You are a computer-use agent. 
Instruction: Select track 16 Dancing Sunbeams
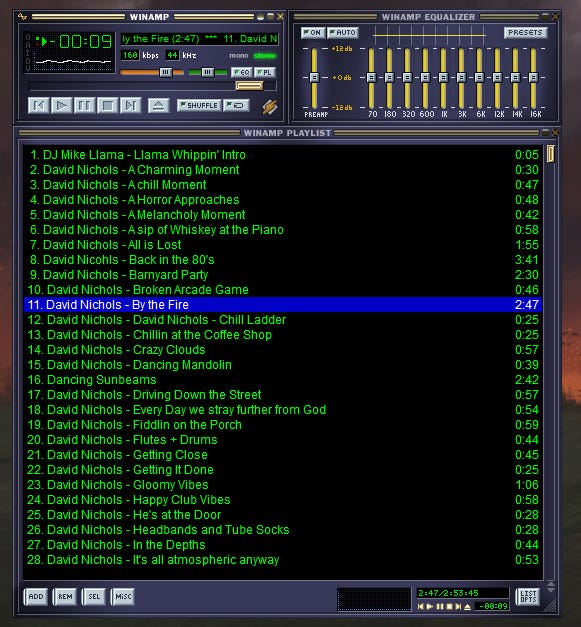coord(283,380)
